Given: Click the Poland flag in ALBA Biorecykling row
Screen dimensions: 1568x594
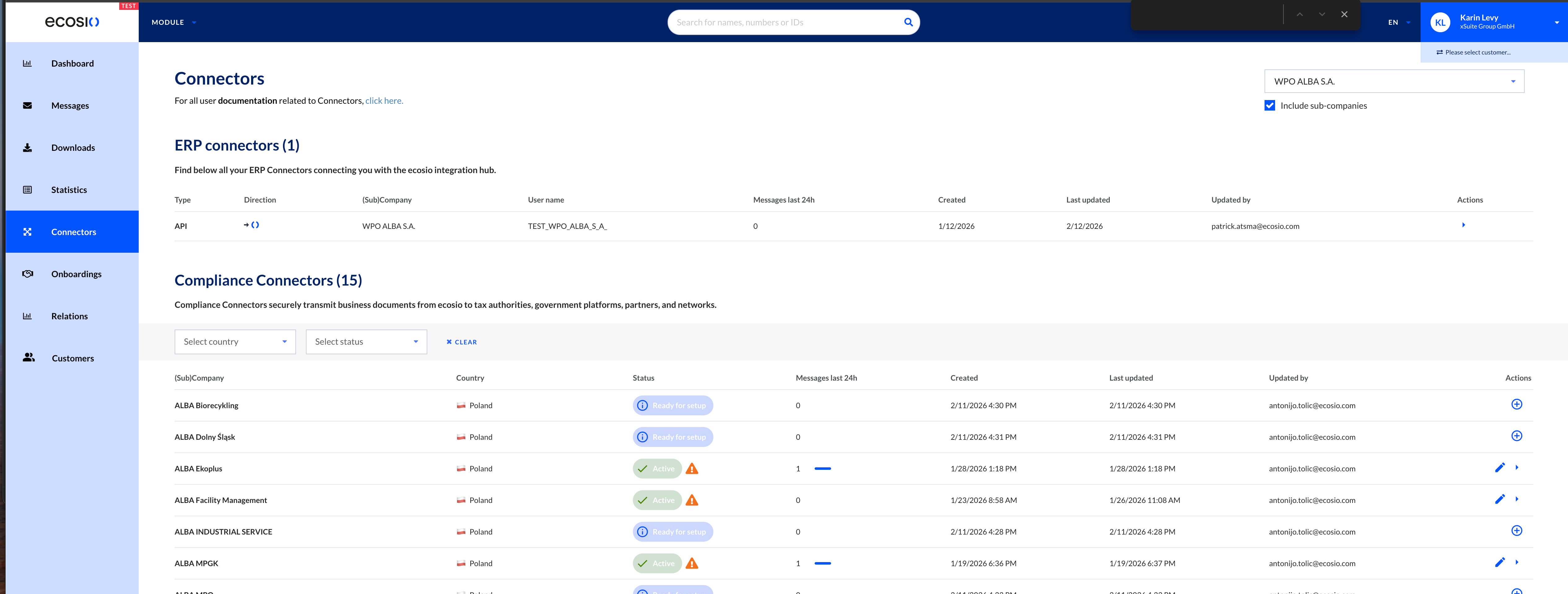Looking at the screenshot, I should click(x=461, y=406).
